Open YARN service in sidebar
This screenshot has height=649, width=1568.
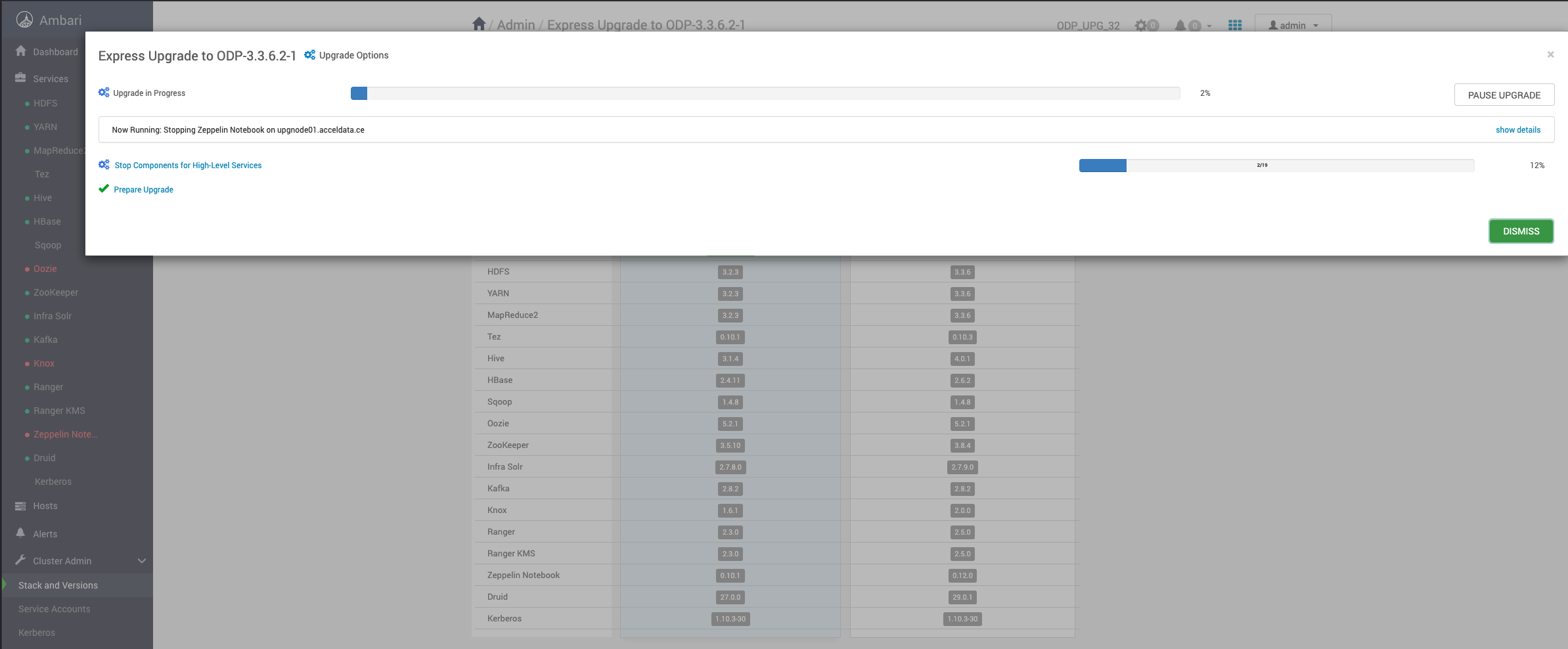[45, 127]
